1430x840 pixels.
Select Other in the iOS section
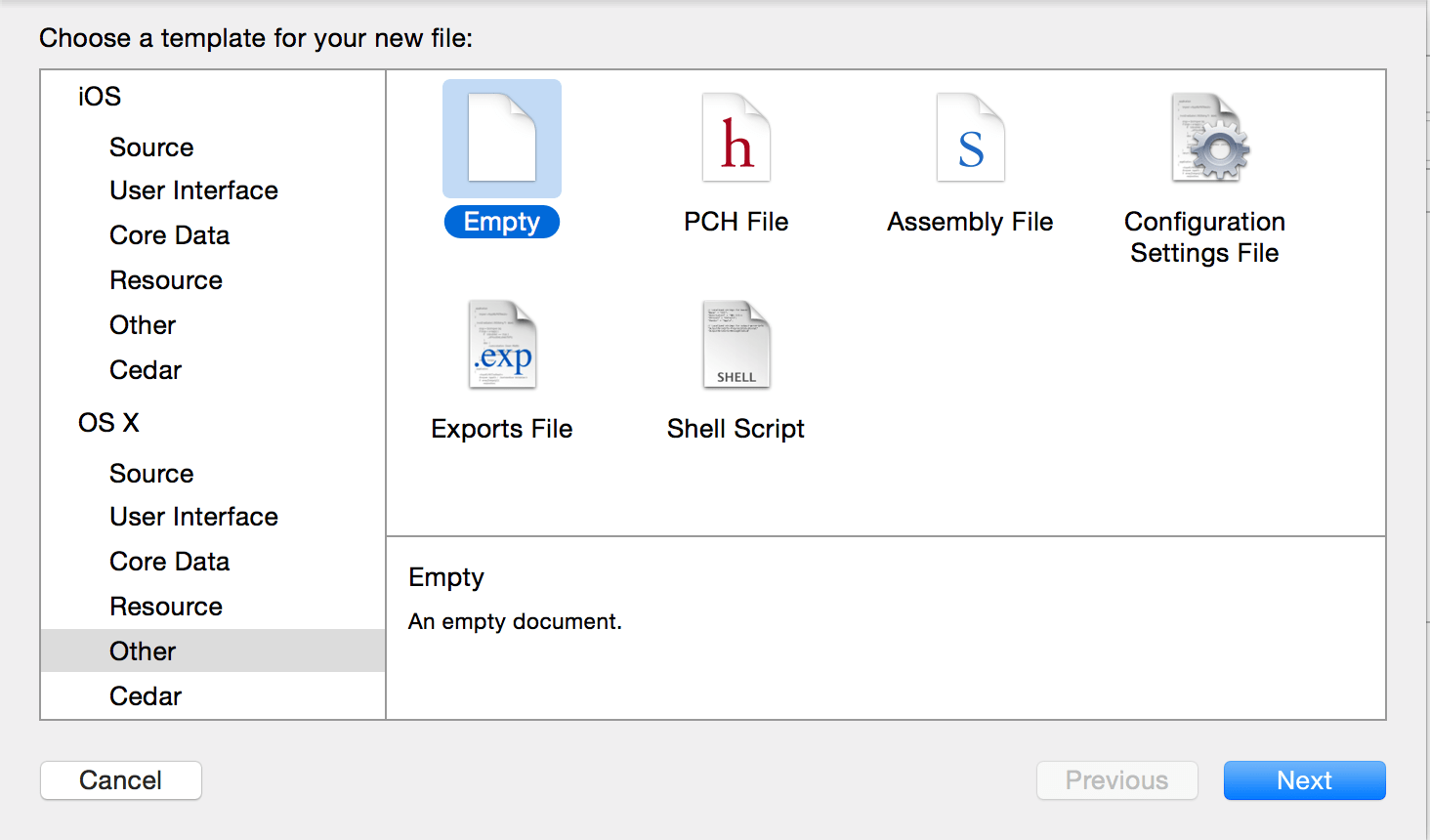coord(143,325)
